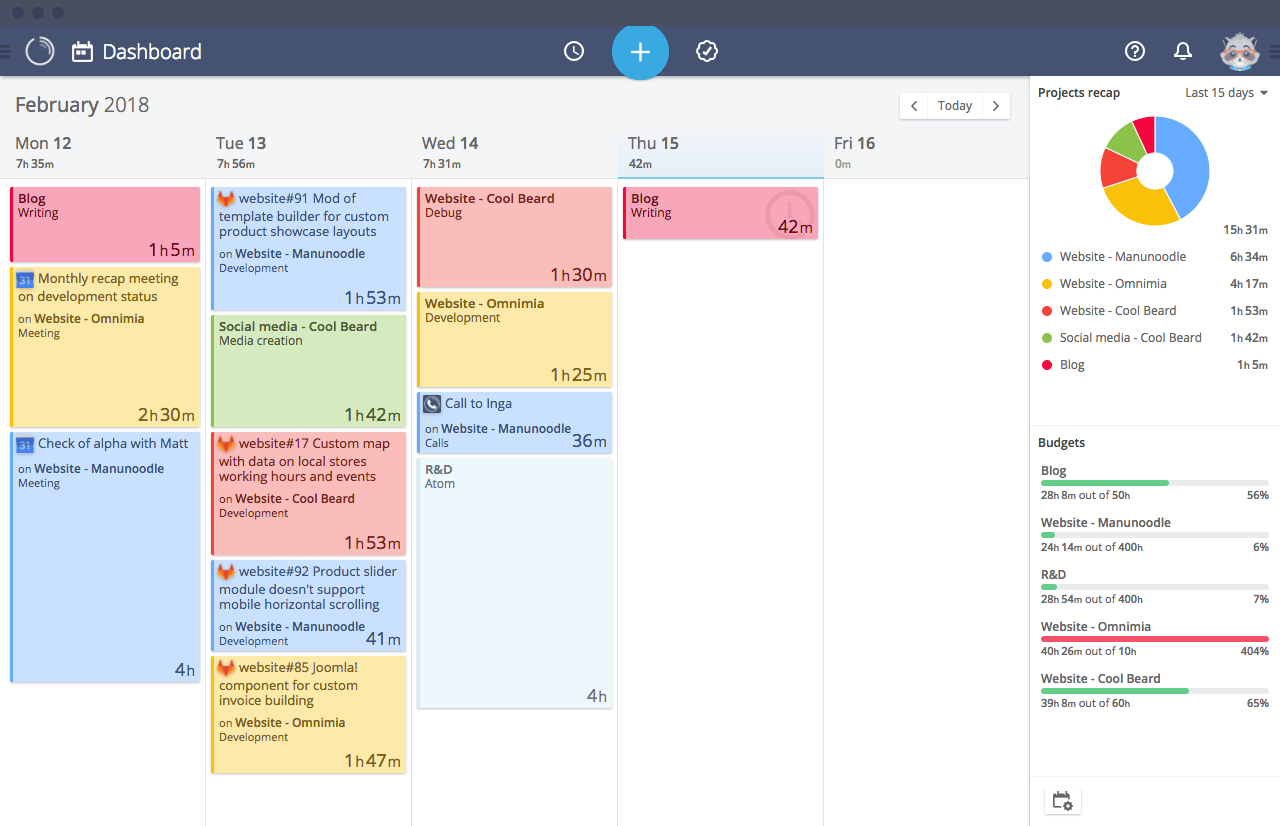Open the tasks checkmark icon
This screenshot has height=826, width=1280.
pos(707,51)
